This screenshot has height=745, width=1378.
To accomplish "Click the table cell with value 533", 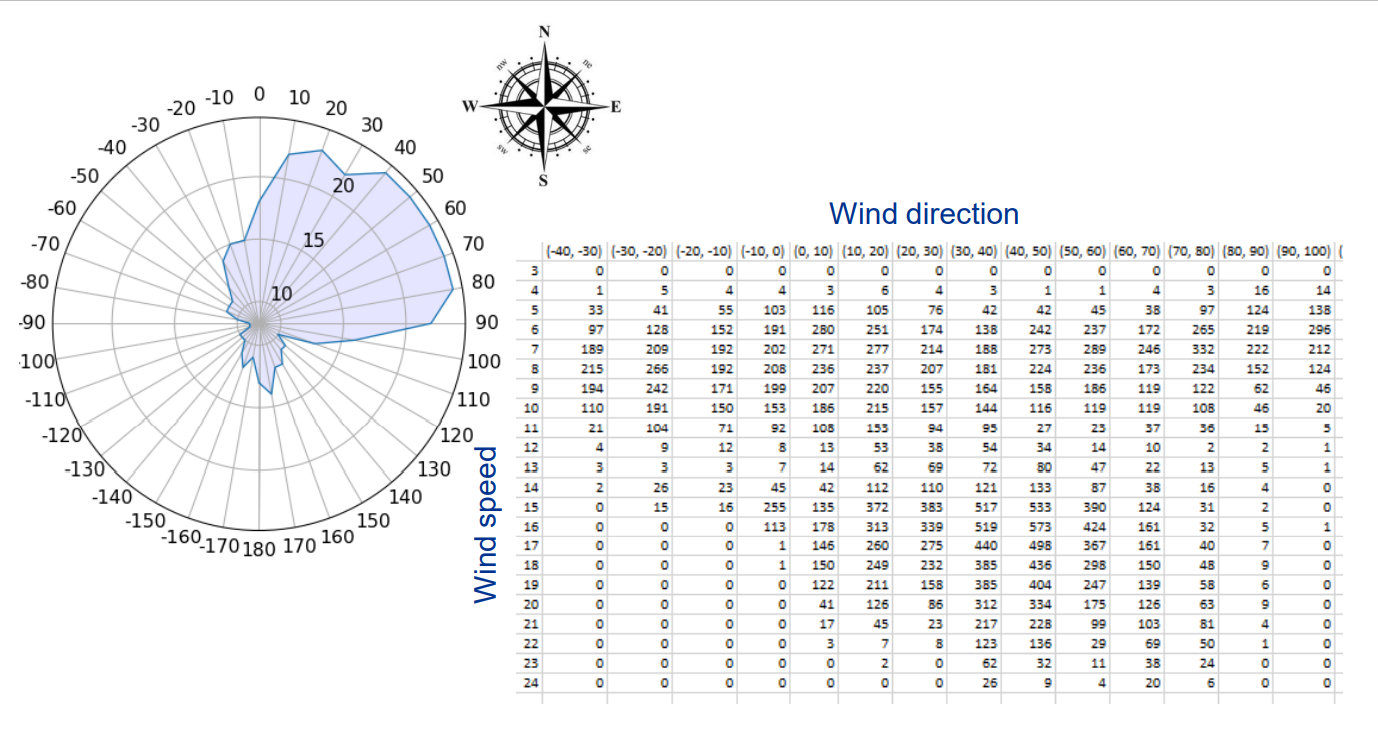I will (1041, 508).
